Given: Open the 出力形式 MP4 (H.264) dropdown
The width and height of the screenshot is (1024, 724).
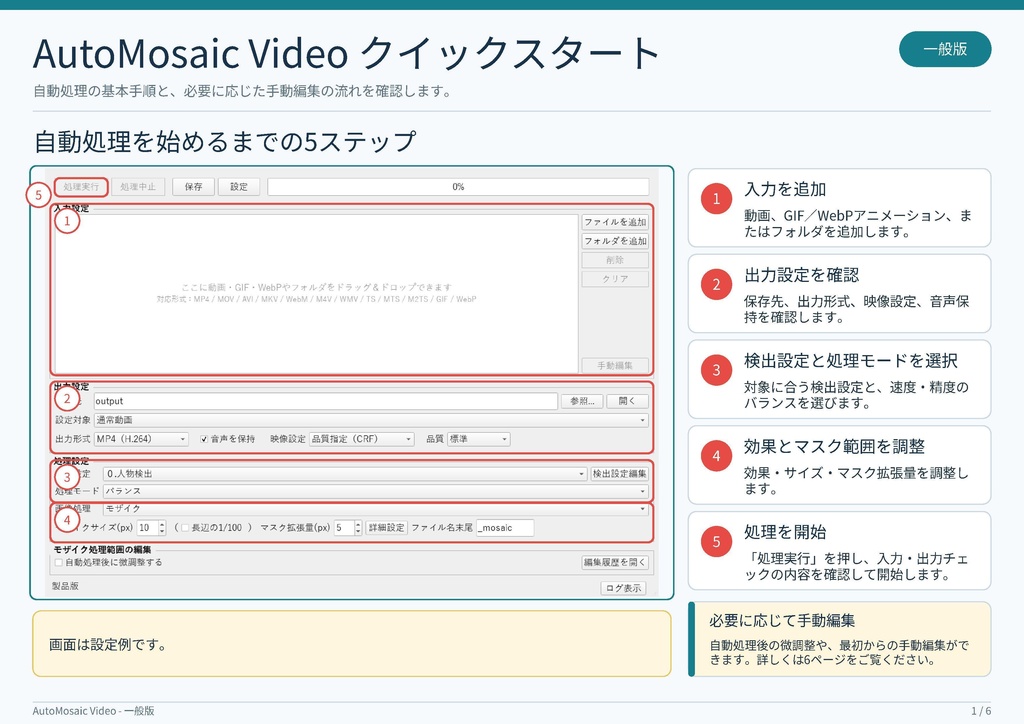Looking at the screenshot, I should (141, 439).
